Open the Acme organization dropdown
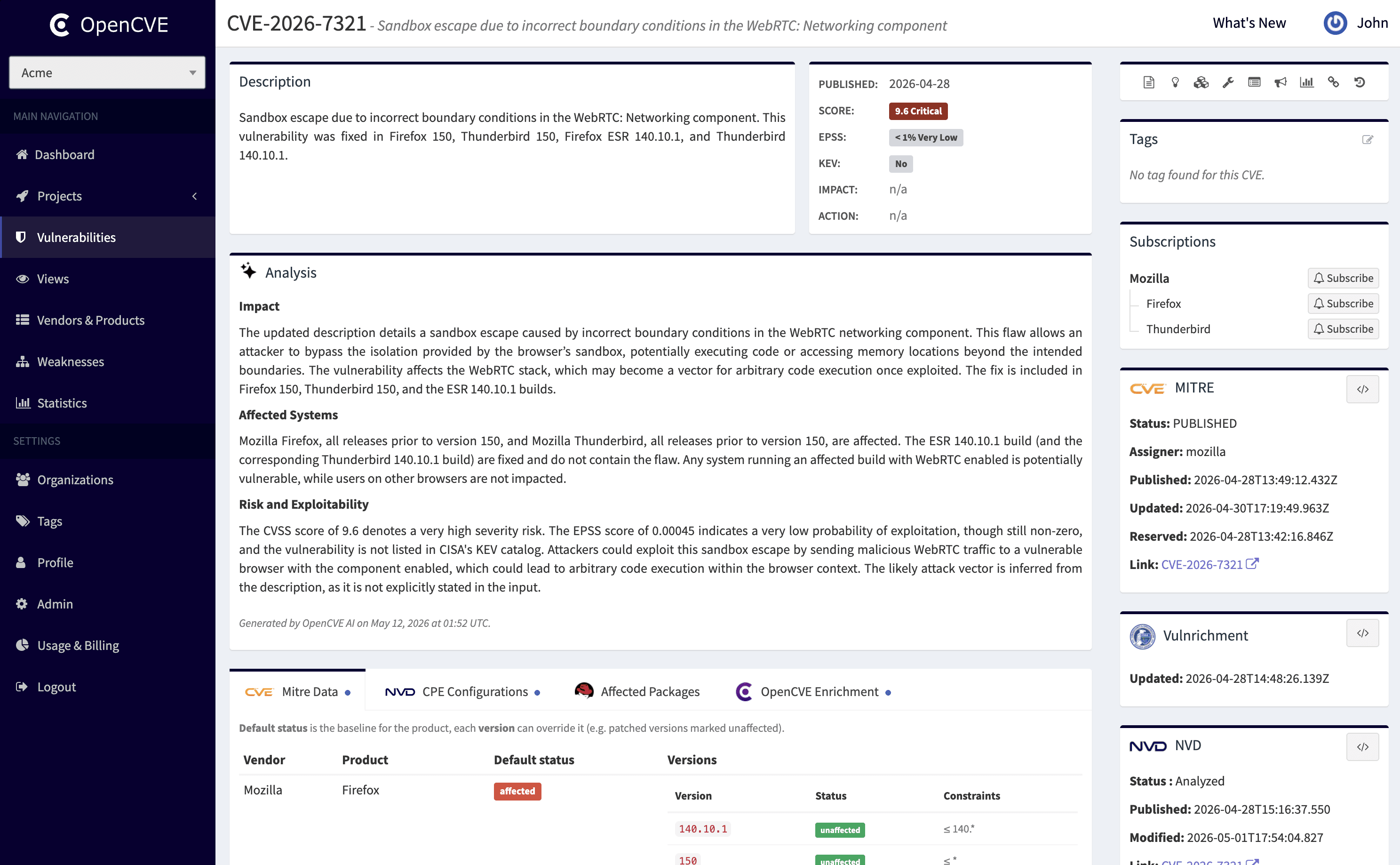Screen dimensions: 1400x865 tap(107, 72)
